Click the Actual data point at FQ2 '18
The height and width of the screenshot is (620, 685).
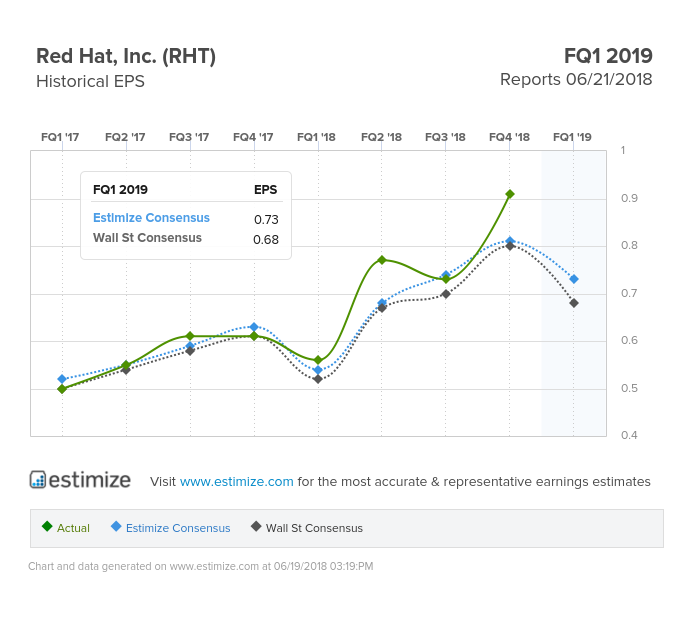[x=382, y=260]
